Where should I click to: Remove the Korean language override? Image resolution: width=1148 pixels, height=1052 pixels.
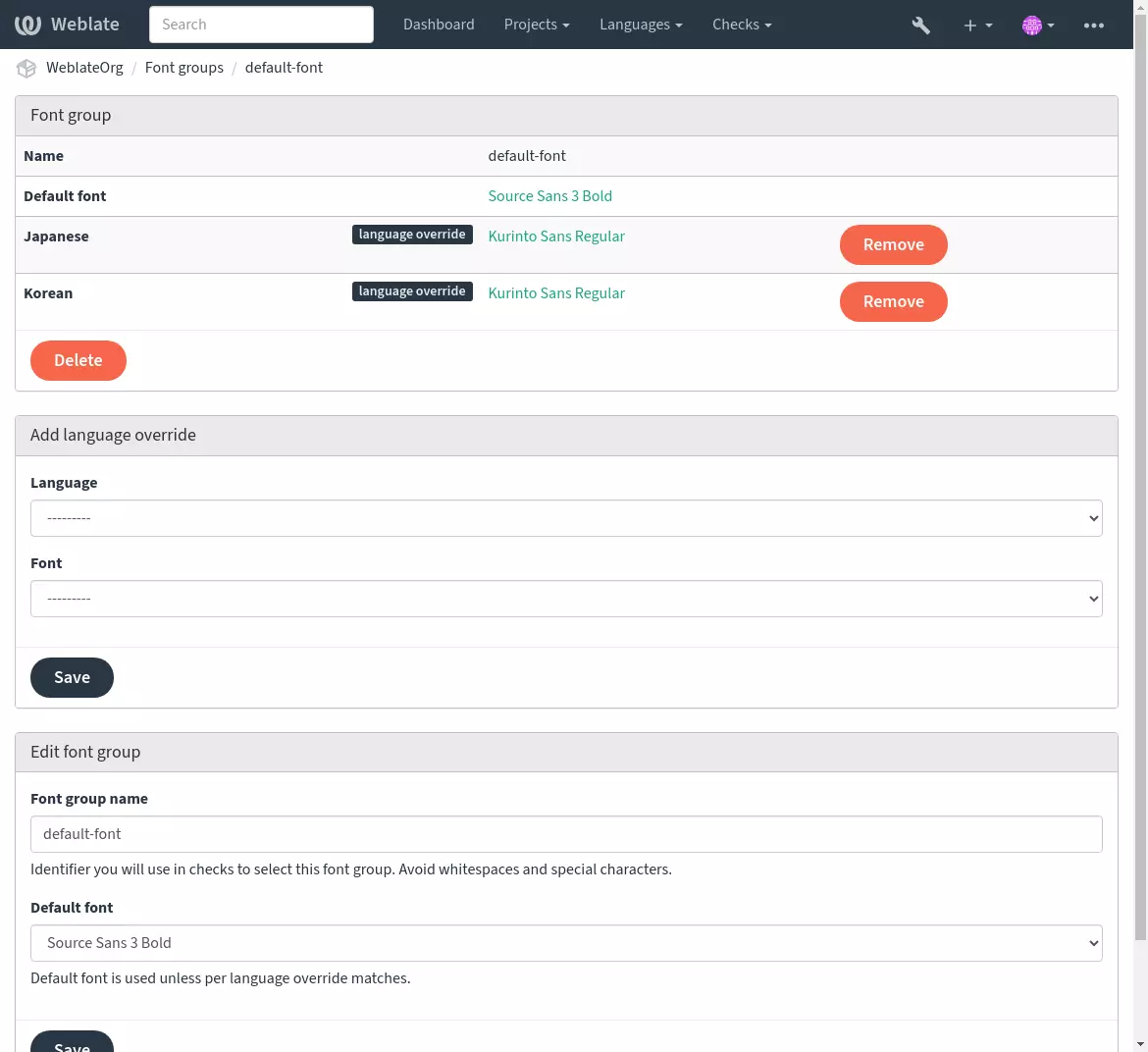pyautogui.click(x=893, y=301)
